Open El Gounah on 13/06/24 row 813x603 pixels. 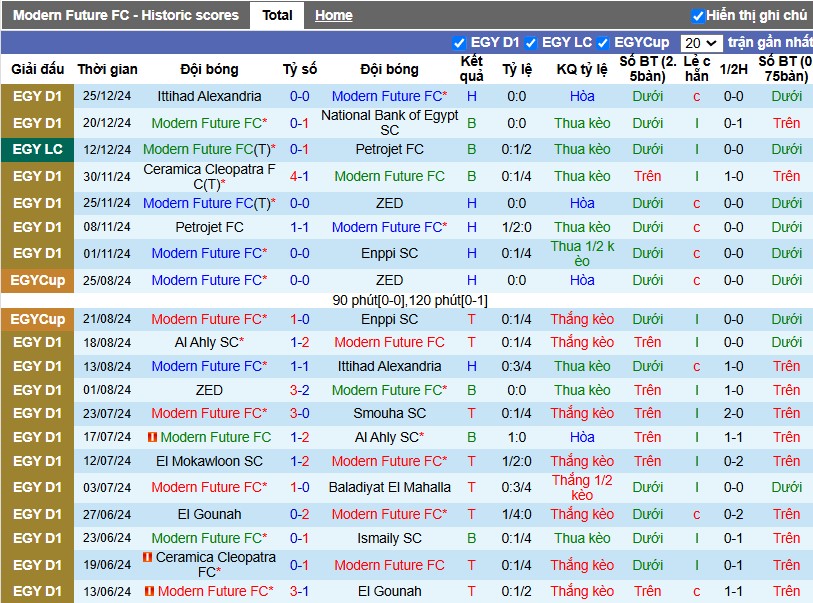coord(389,591)
